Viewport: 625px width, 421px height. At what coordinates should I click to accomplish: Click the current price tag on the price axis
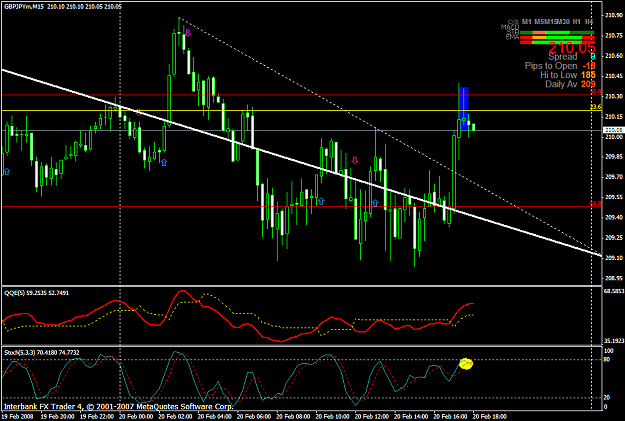click(613, 130)
